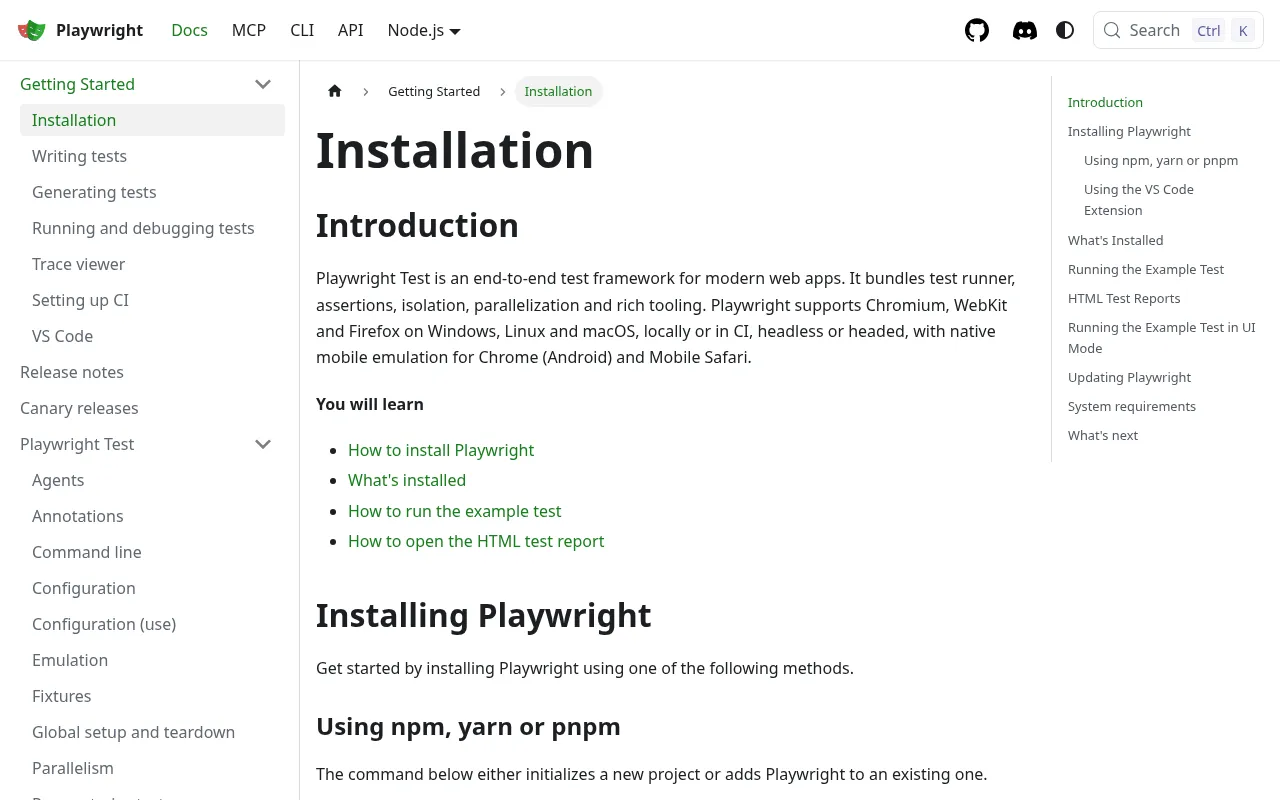
Task: Open the Docs nav item
Action: 189,30
